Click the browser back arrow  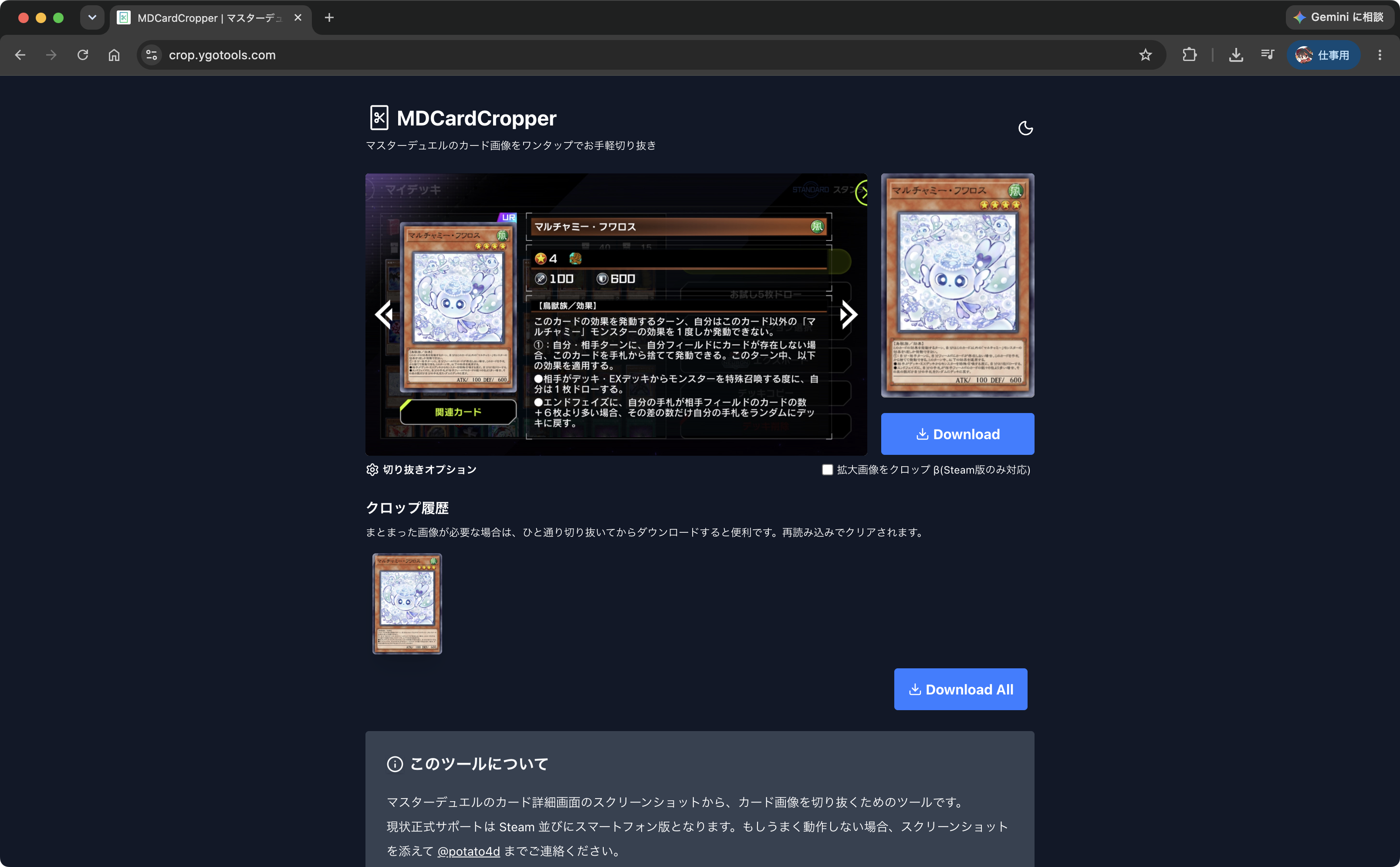(x=20, y=55)
